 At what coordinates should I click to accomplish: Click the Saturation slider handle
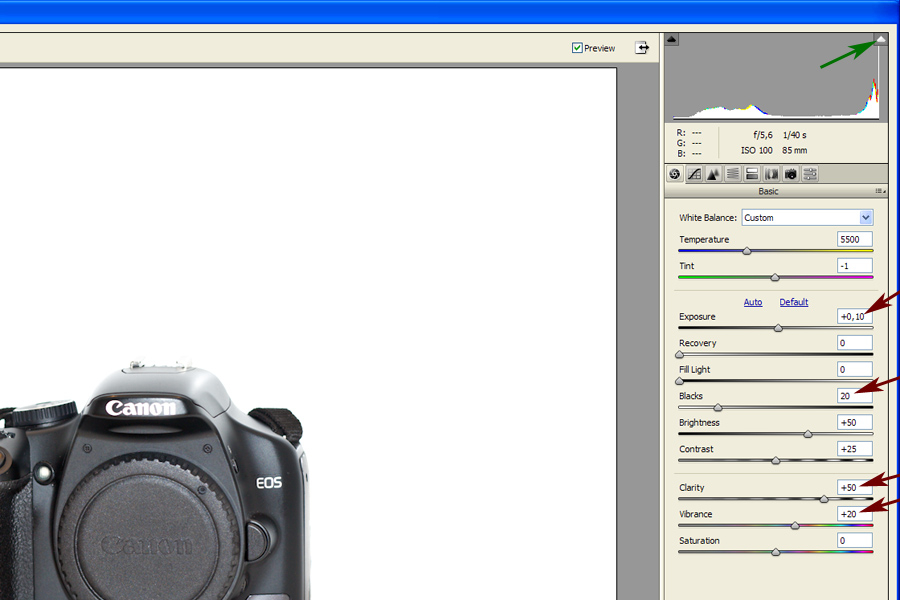click(x=776, y=551)
